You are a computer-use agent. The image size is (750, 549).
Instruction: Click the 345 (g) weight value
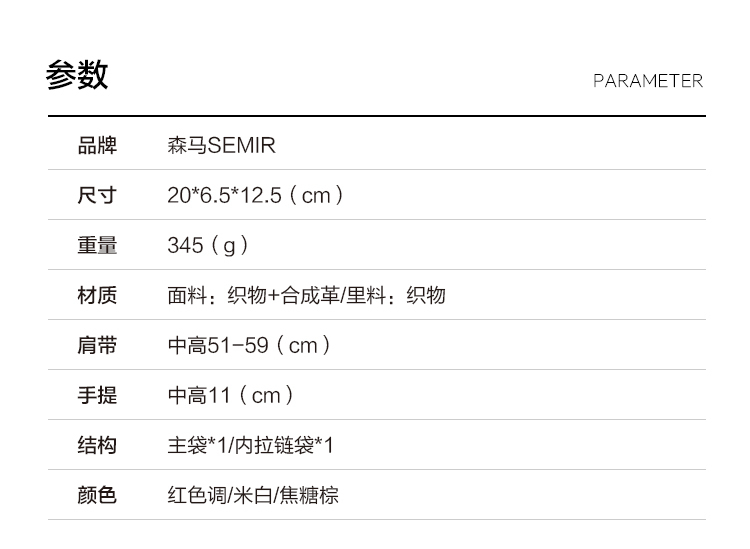pos(208,246)
